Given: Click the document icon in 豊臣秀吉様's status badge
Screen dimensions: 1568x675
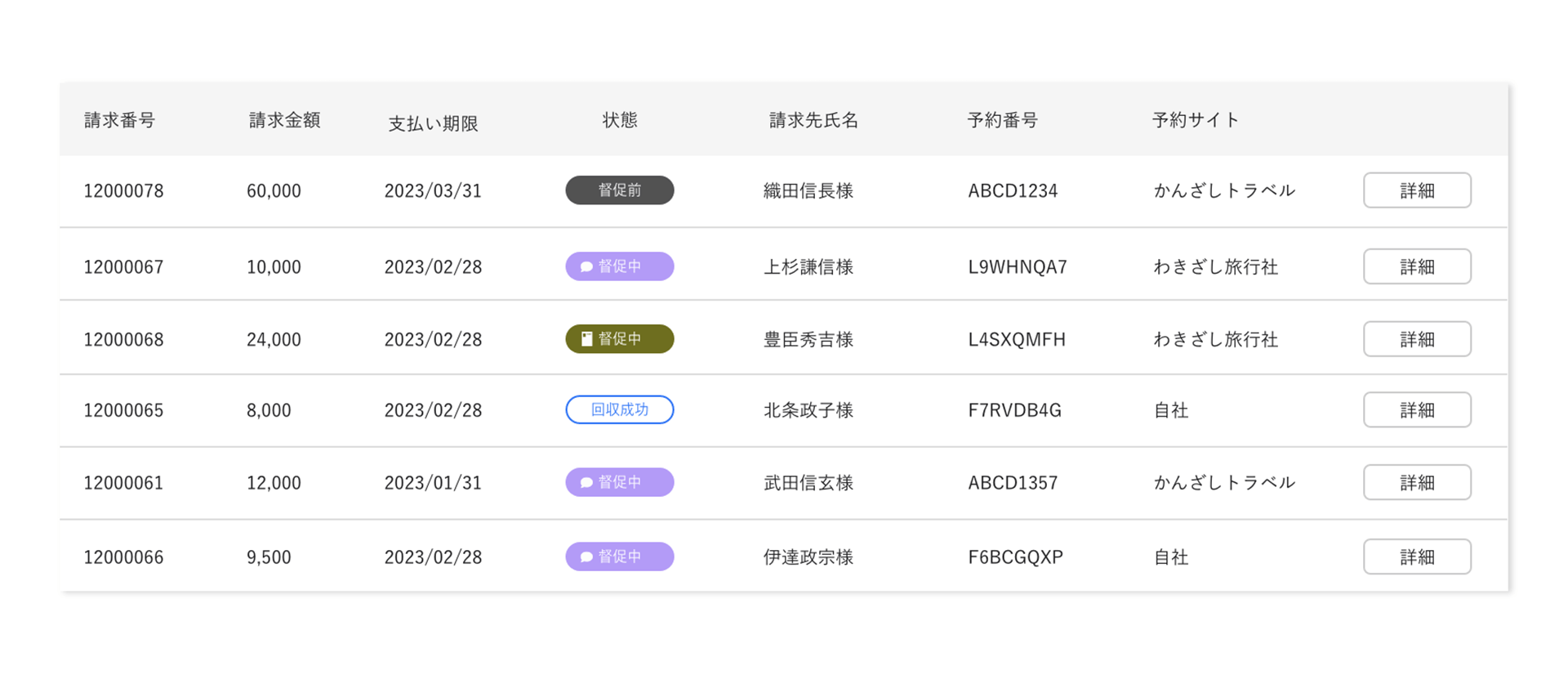Looking at the screenshot, I should tap(586, 339).
